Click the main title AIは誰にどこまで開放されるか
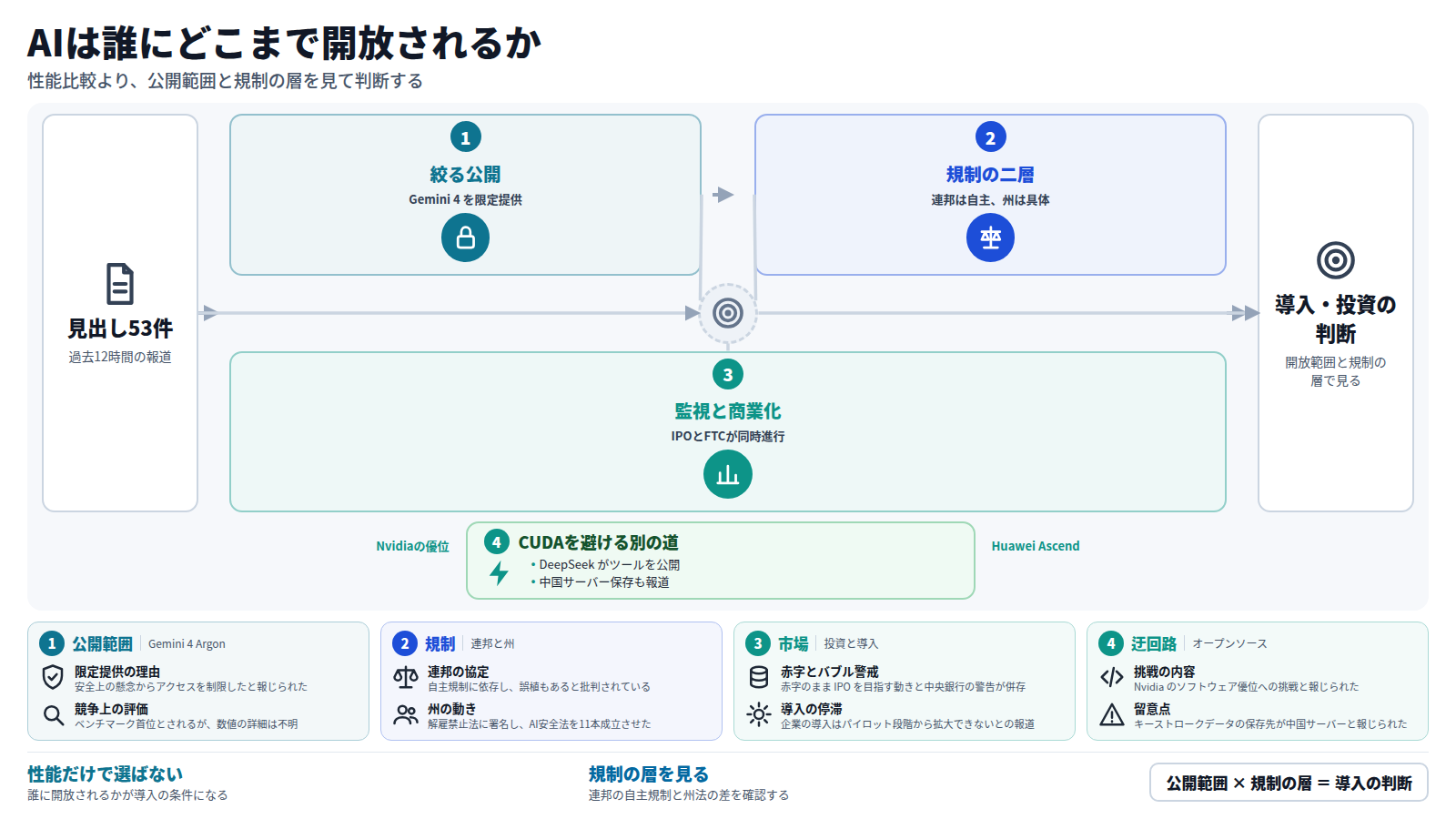Screen dimensions: 1456x819 pos(284,43)
